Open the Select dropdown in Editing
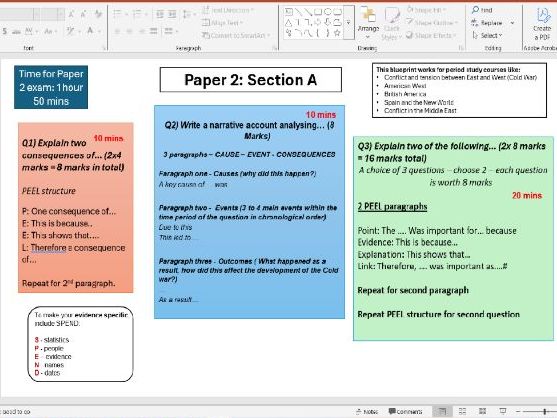Viewport: 557px width, 418px height. tap(487, 35)
